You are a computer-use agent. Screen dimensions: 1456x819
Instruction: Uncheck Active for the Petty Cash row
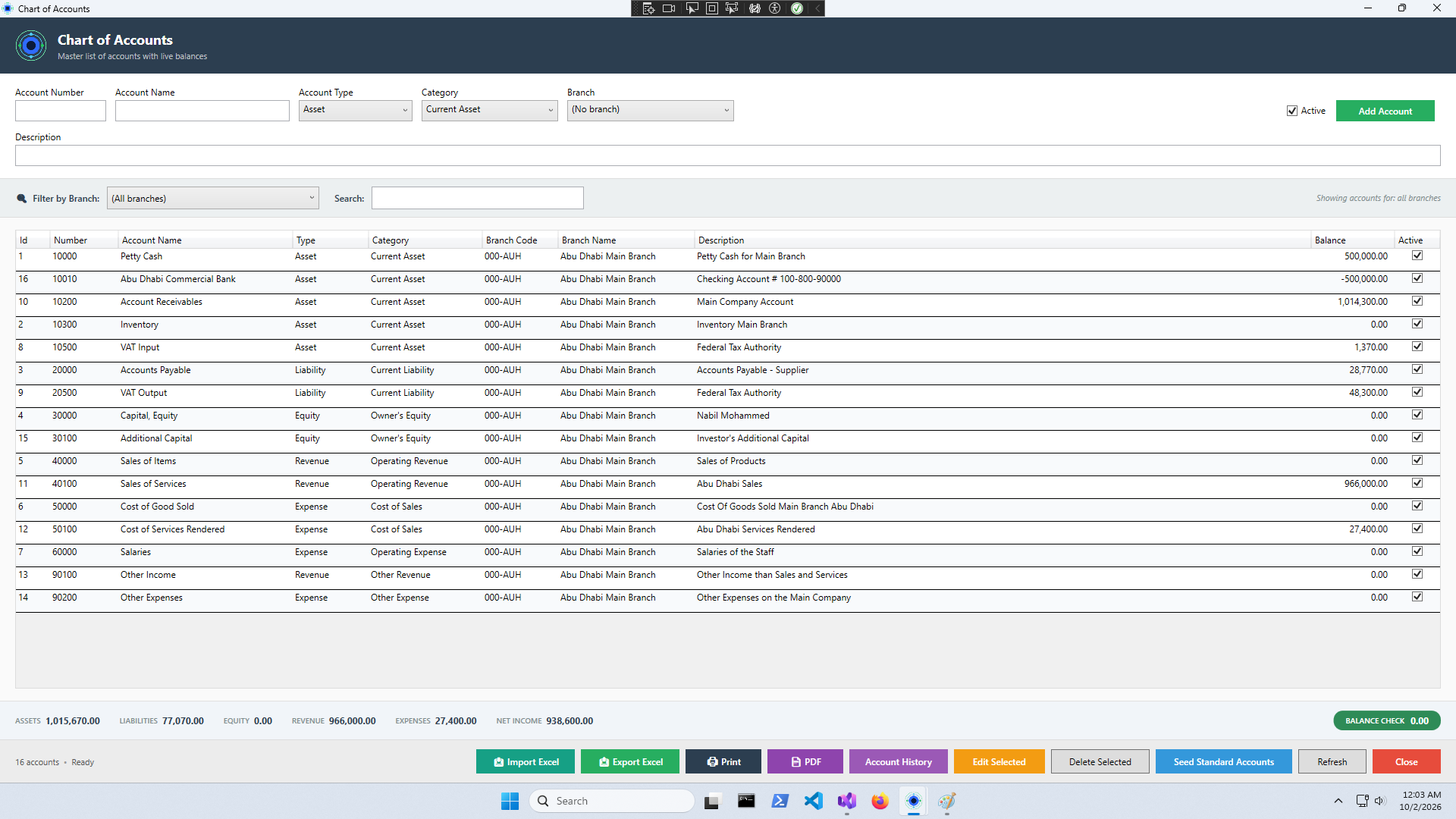1417,256
